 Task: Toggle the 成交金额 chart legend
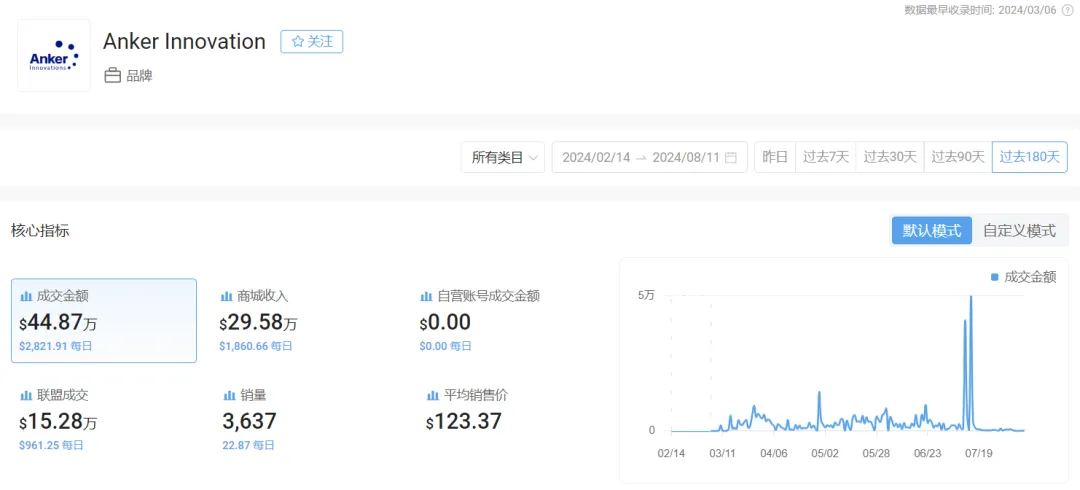[x=1023, y=277]
